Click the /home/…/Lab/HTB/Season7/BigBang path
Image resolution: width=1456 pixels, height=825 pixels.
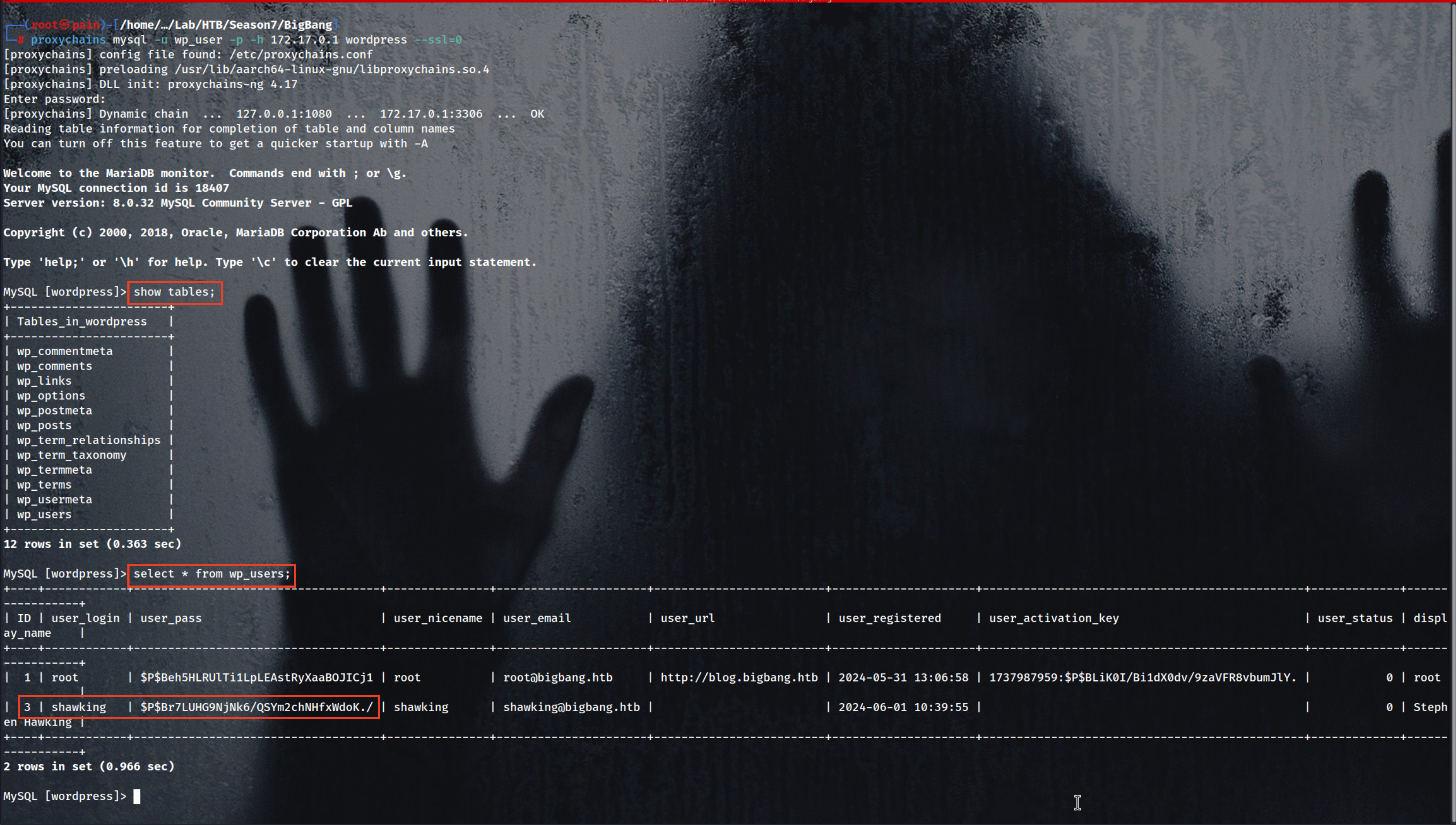[226, 25]
